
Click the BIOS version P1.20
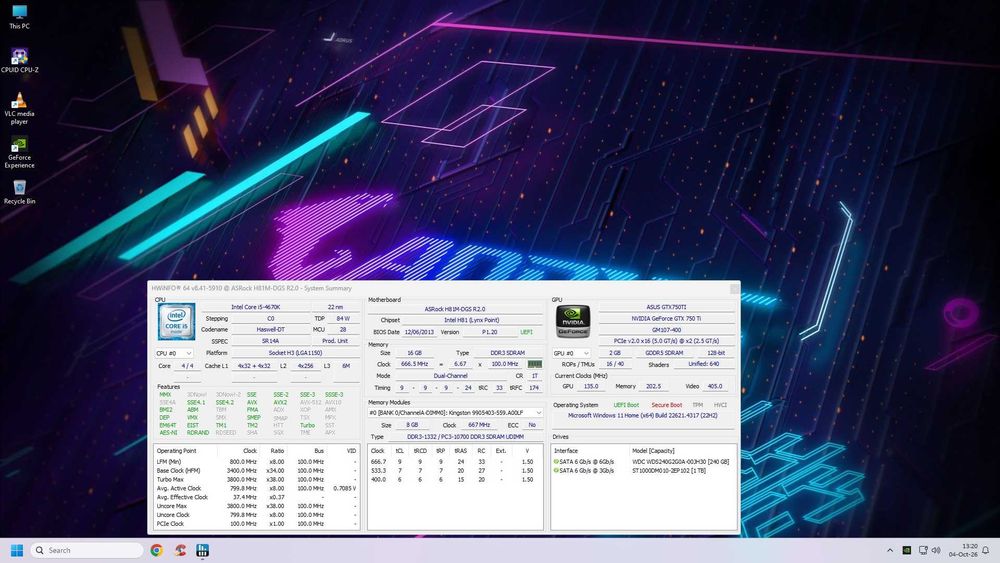pos(489,332)
